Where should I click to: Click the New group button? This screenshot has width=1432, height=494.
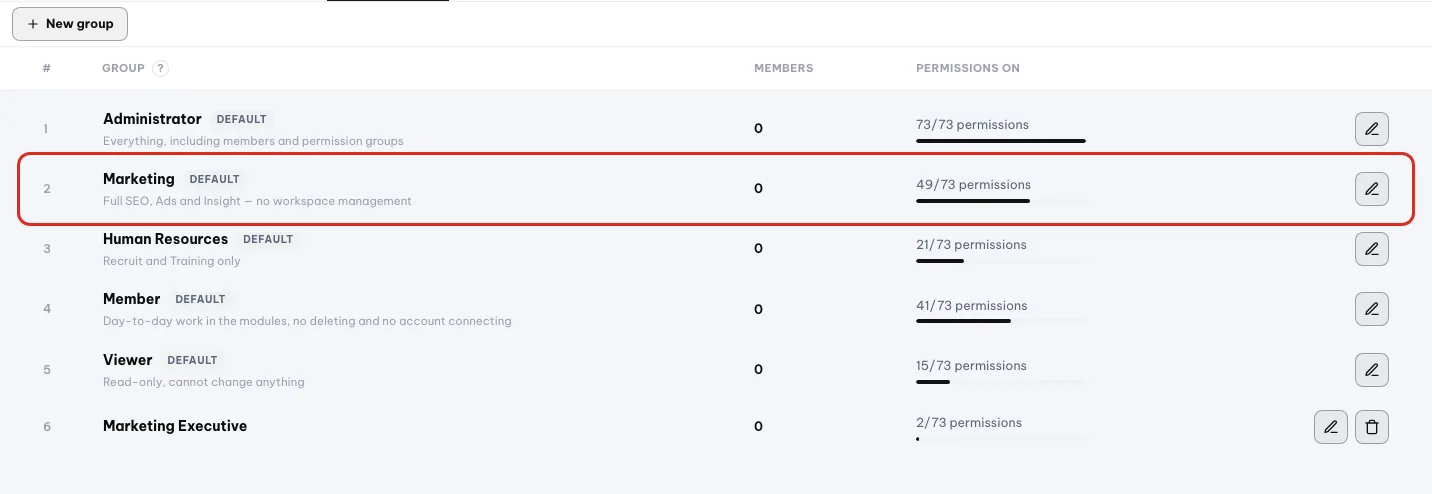tap(70, 24)
